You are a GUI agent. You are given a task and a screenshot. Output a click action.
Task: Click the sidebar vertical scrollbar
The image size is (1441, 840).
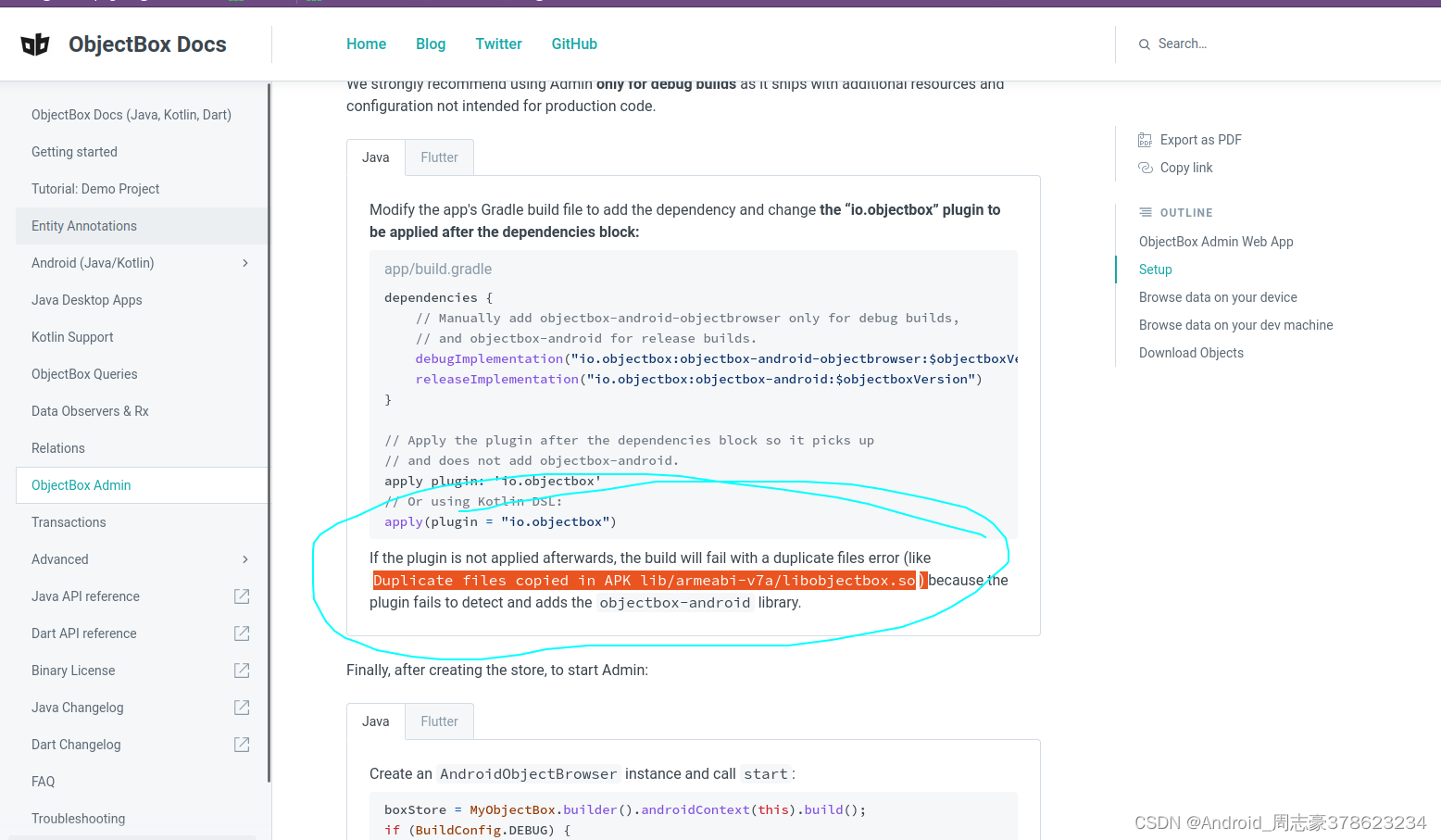tap(269, 433)
